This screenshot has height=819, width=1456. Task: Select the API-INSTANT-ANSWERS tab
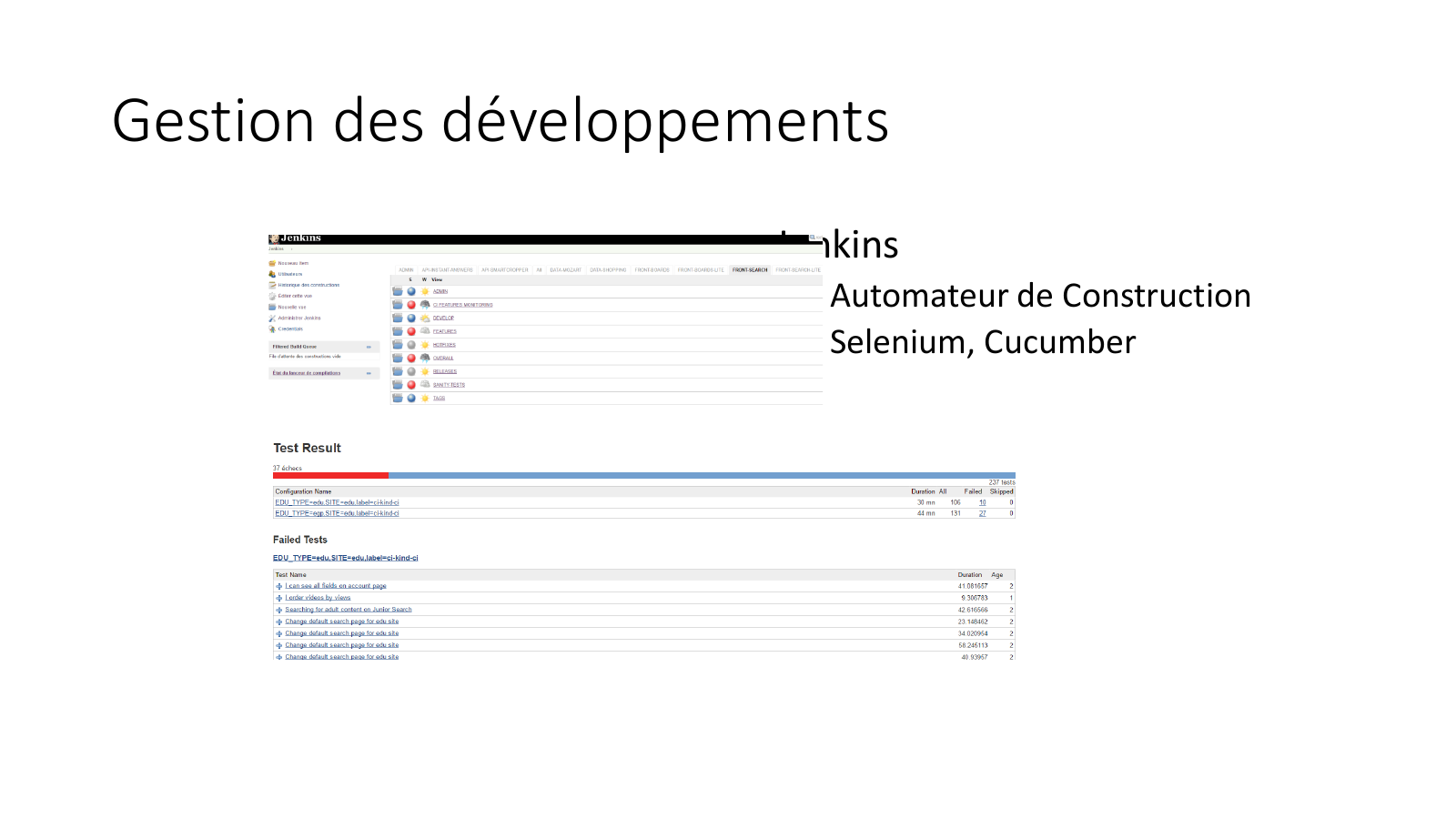(x=447, y=269)
